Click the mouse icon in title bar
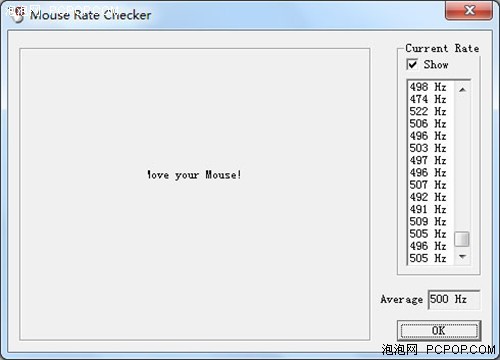Viewport: 500px width, 360px height. tap(17, 14)
